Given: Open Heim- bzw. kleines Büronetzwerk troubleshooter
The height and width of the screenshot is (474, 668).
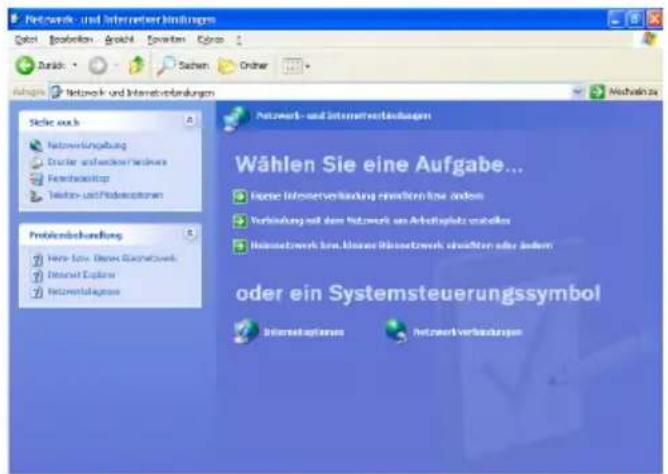Looking at the screenshot, I should tap(112, 258).
